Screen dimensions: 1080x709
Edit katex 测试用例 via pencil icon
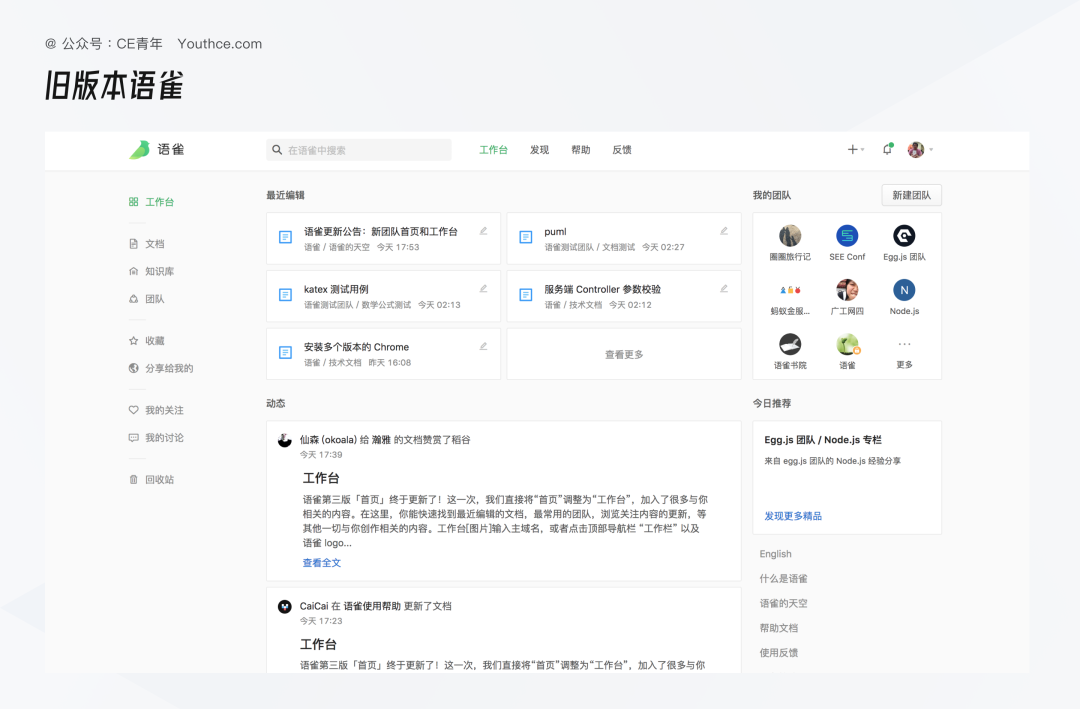pyautogui.click(x=484, y=289)
